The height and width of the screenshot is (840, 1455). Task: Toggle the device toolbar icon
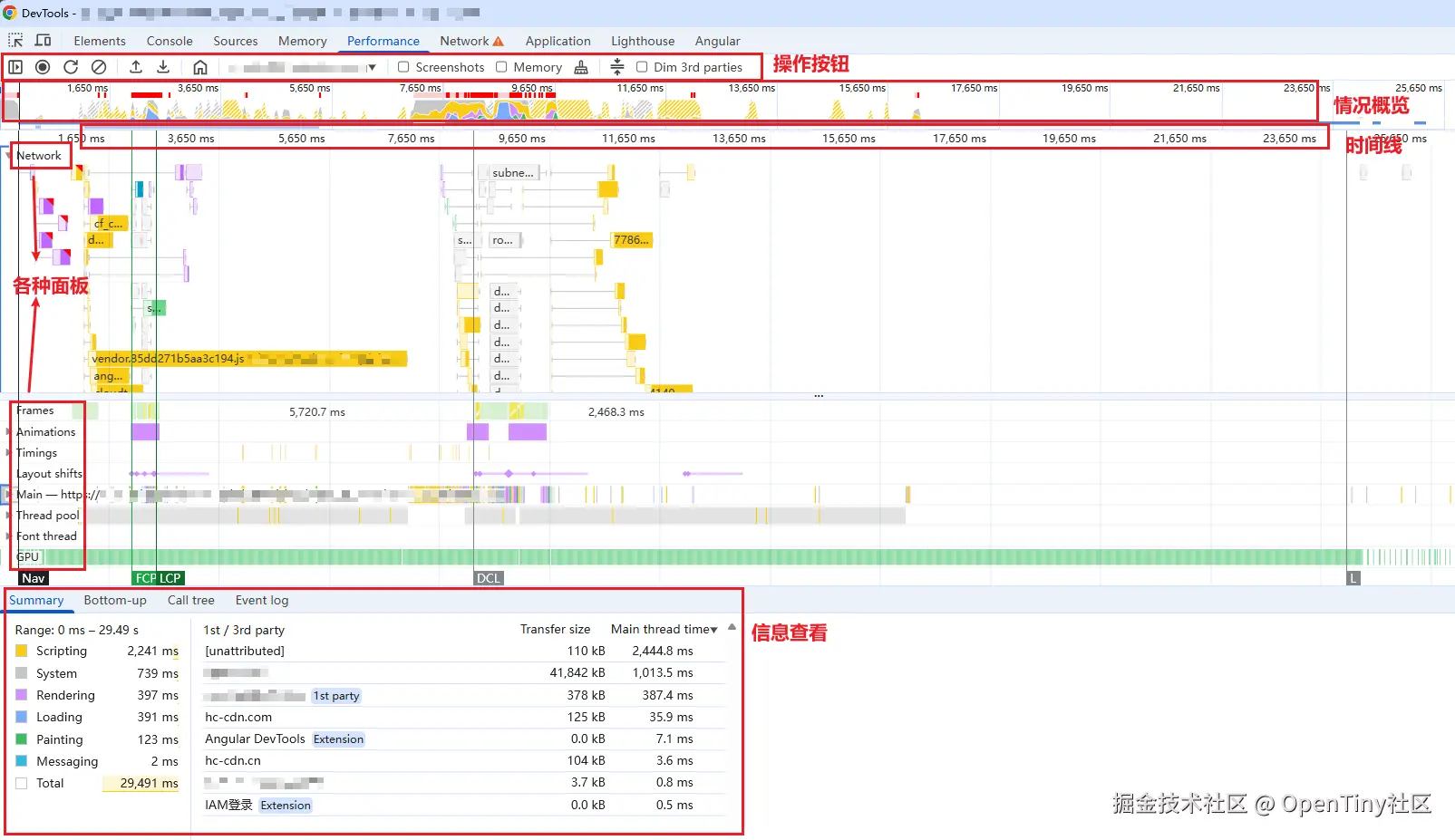click(x=43, y=41)
